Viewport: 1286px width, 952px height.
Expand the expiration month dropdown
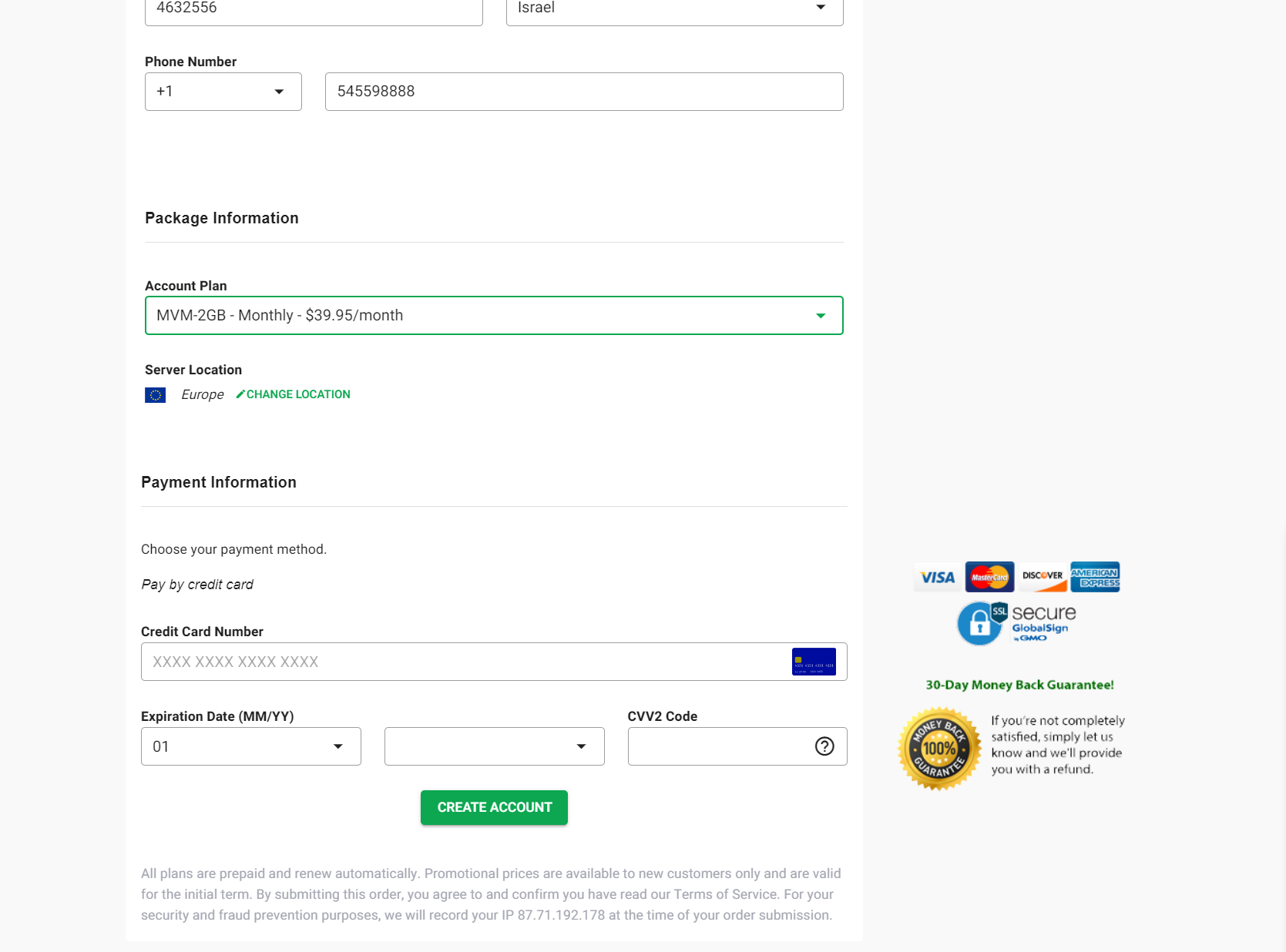250,746
